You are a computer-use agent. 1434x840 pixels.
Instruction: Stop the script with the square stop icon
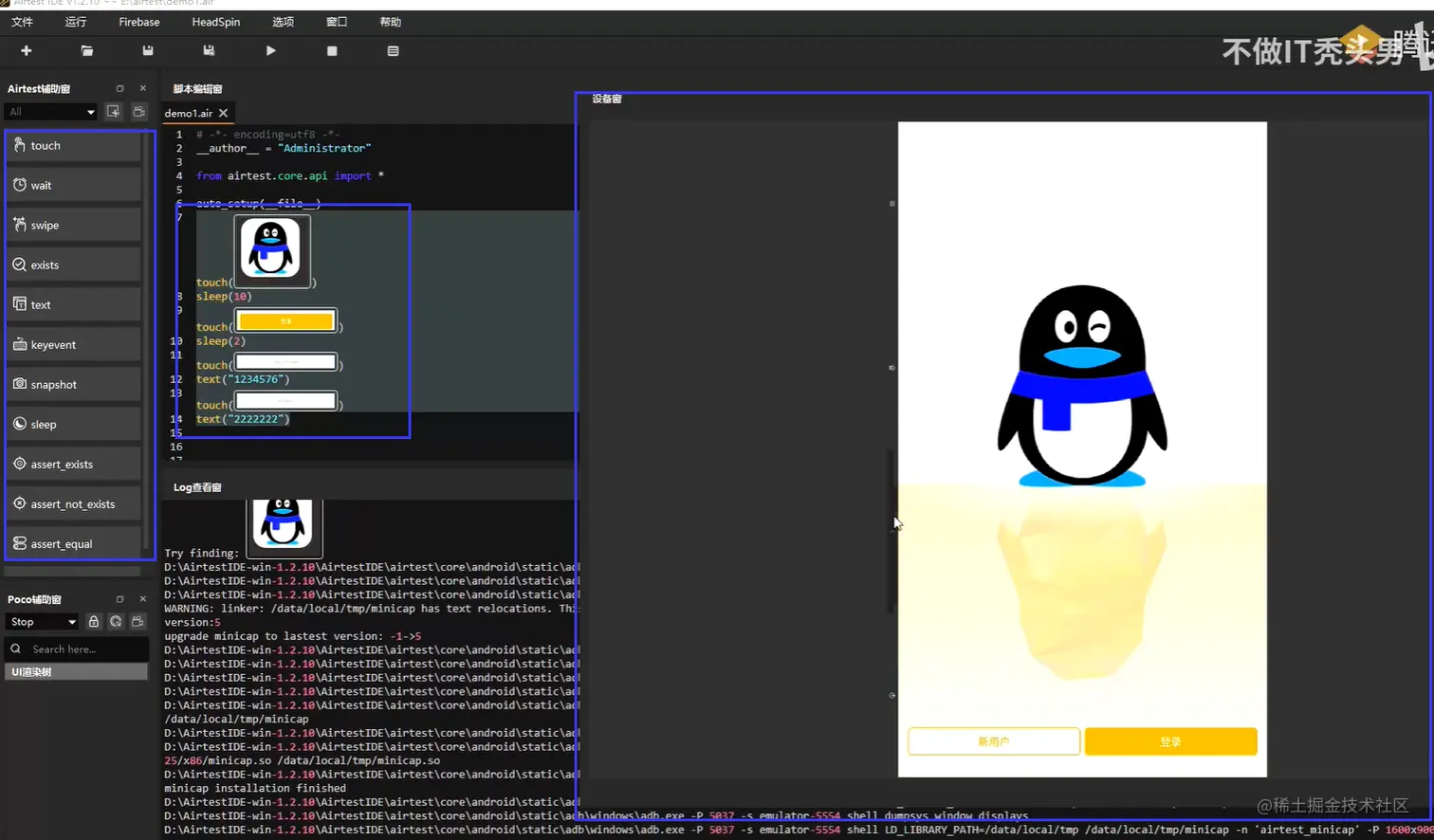332,51
